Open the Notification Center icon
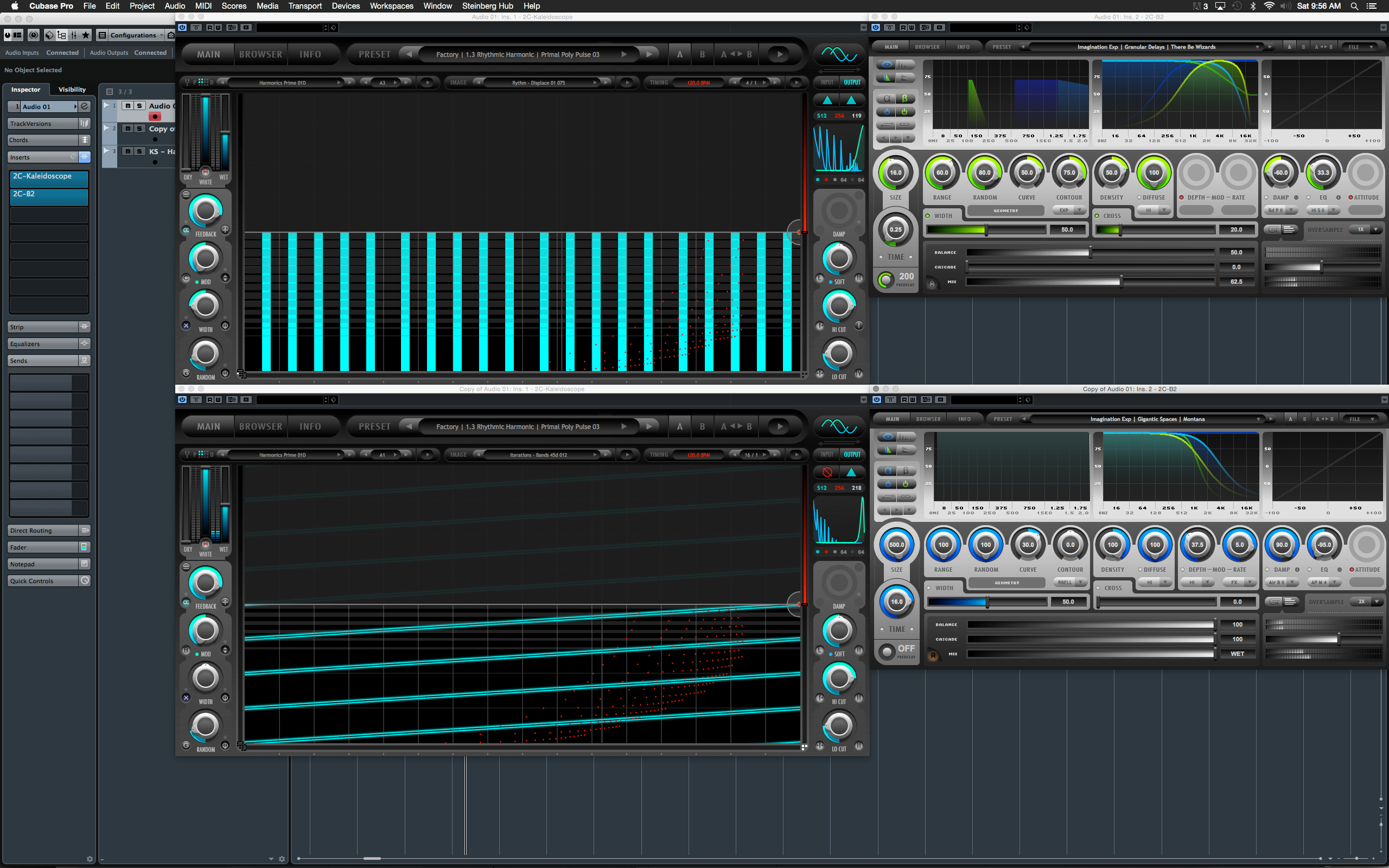 [x=1372, y=6]
